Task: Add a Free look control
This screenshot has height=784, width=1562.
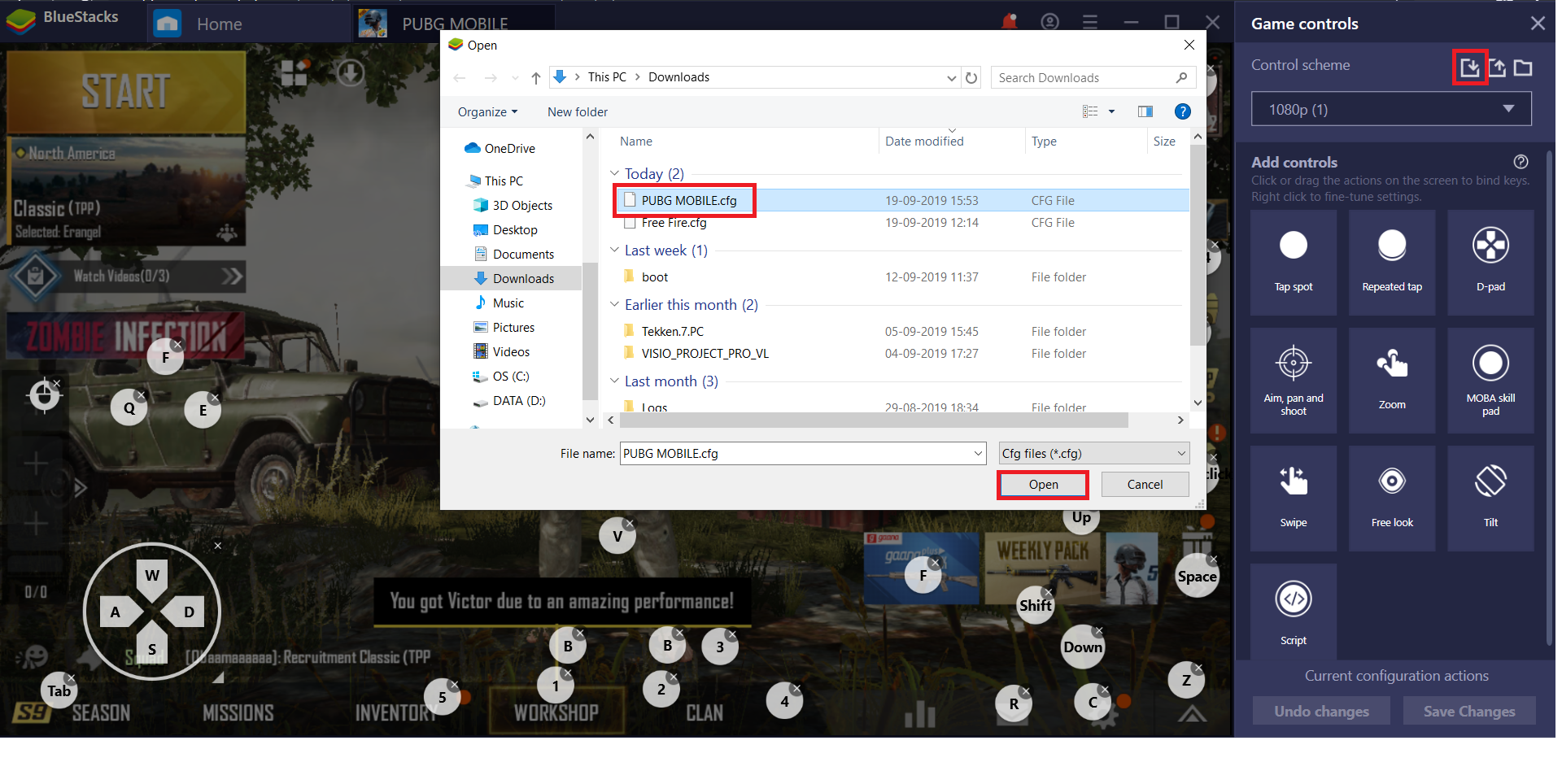Action: coord(1392,499)
